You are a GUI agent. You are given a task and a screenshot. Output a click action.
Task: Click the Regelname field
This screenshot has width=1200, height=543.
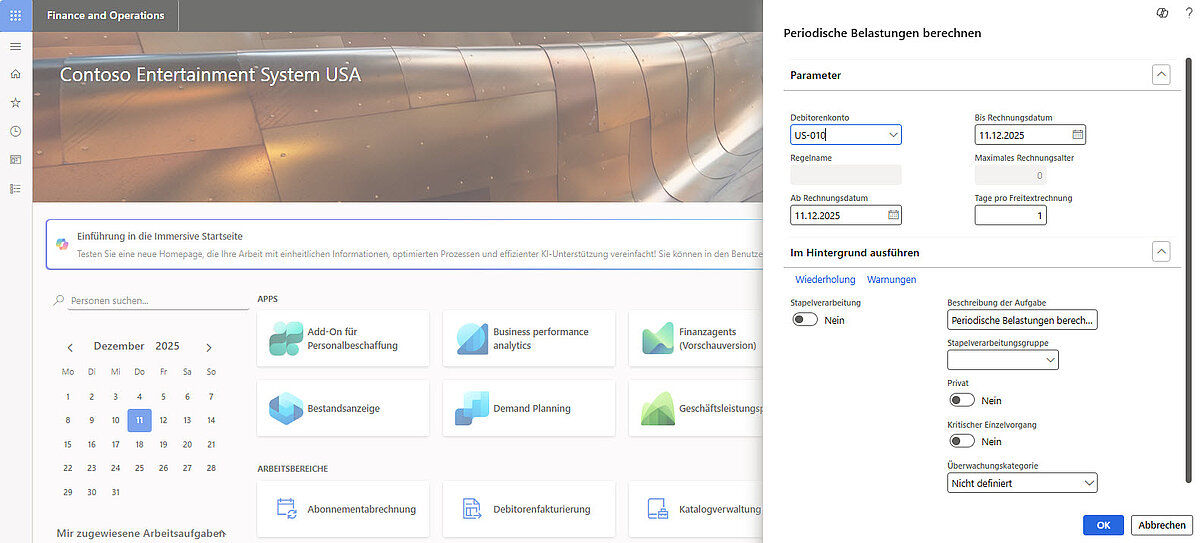(846, 174)
